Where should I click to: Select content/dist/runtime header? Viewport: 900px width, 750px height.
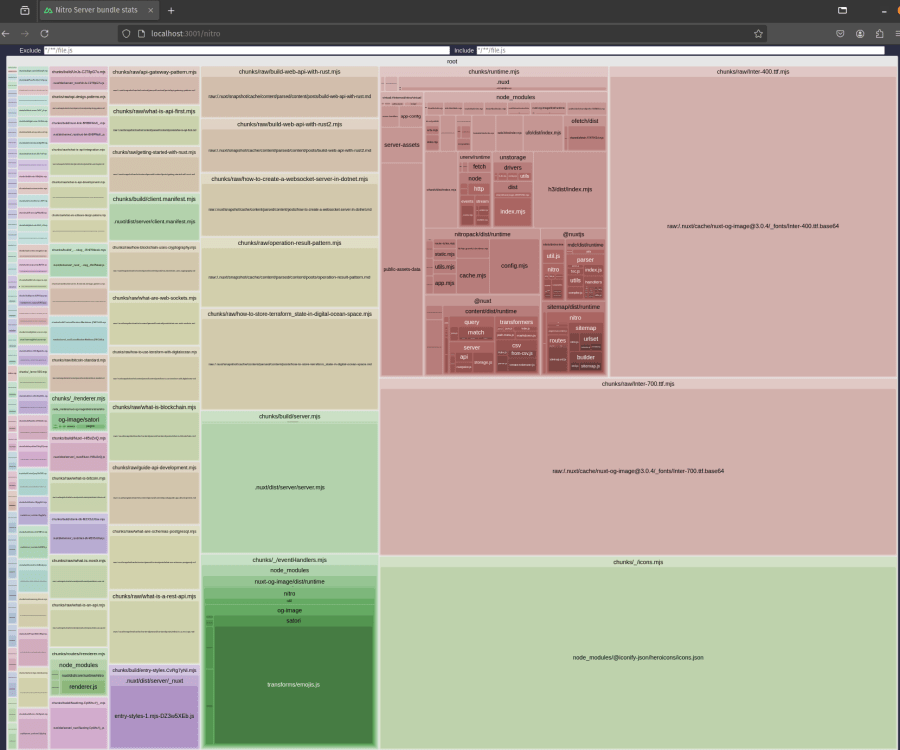pos(491,311)
